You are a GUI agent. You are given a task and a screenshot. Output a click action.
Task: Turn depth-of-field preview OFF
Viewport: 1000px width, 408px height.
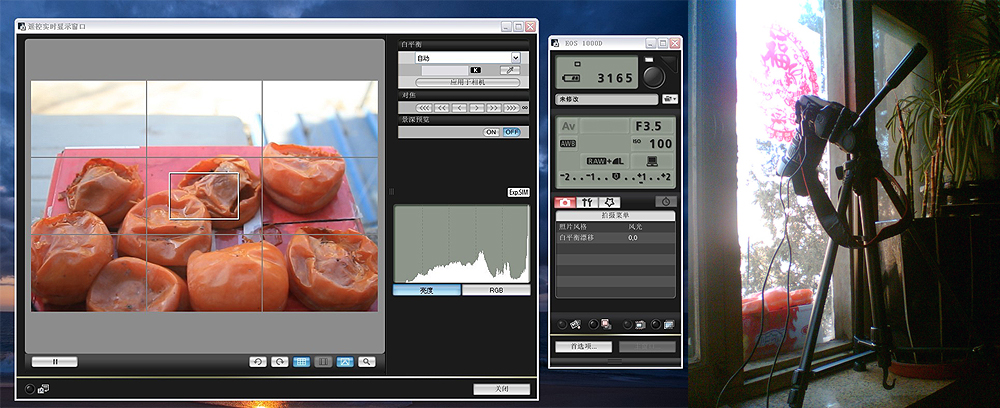point(511,132)
